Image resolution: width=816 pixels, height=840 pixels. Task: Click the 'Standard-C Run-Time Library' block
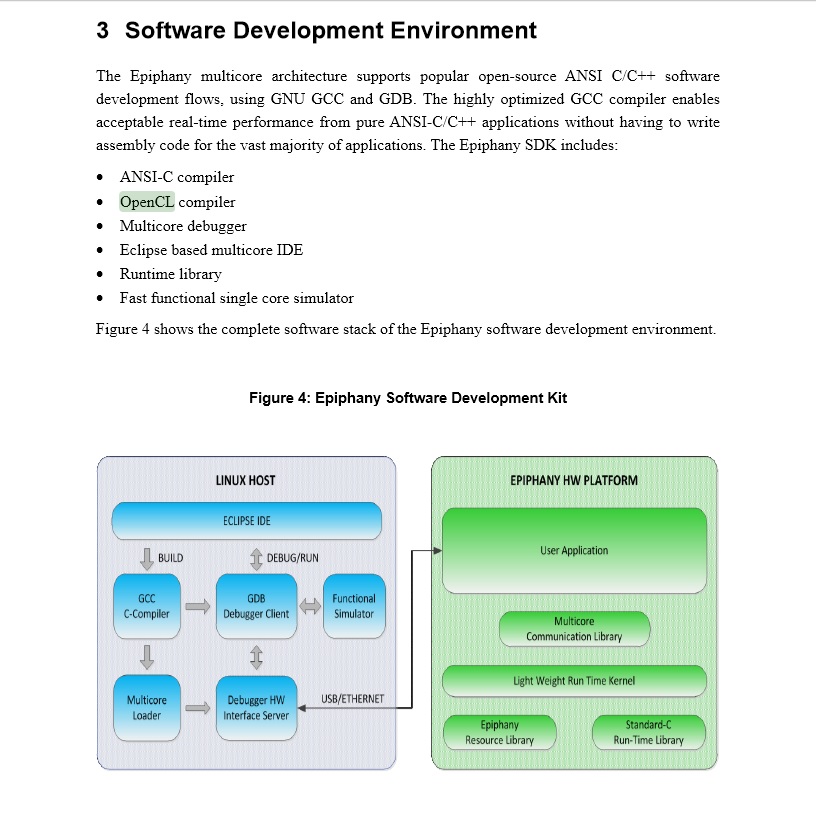point(648,732)
